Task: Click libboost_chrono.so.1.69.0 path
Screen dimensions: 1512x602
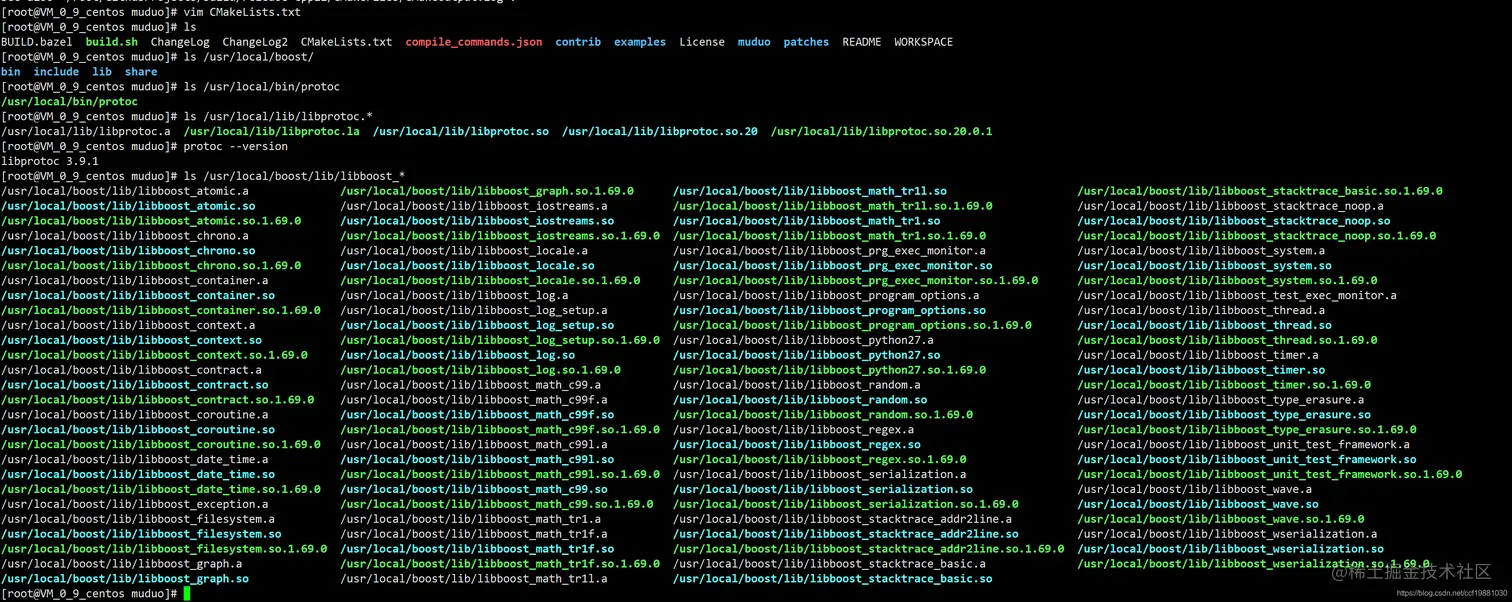Action: pos(151,266)
